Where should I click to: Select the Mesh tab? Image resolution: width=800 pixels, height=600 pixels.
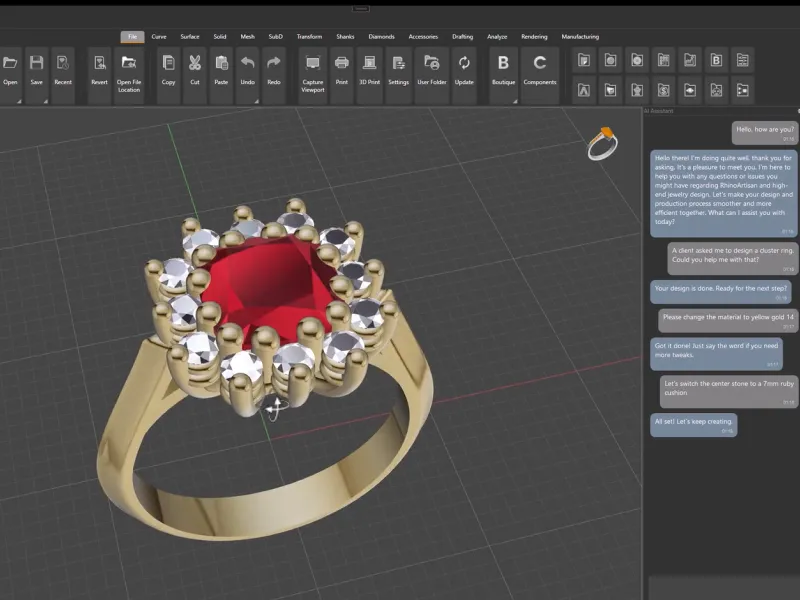coord(247,37)
